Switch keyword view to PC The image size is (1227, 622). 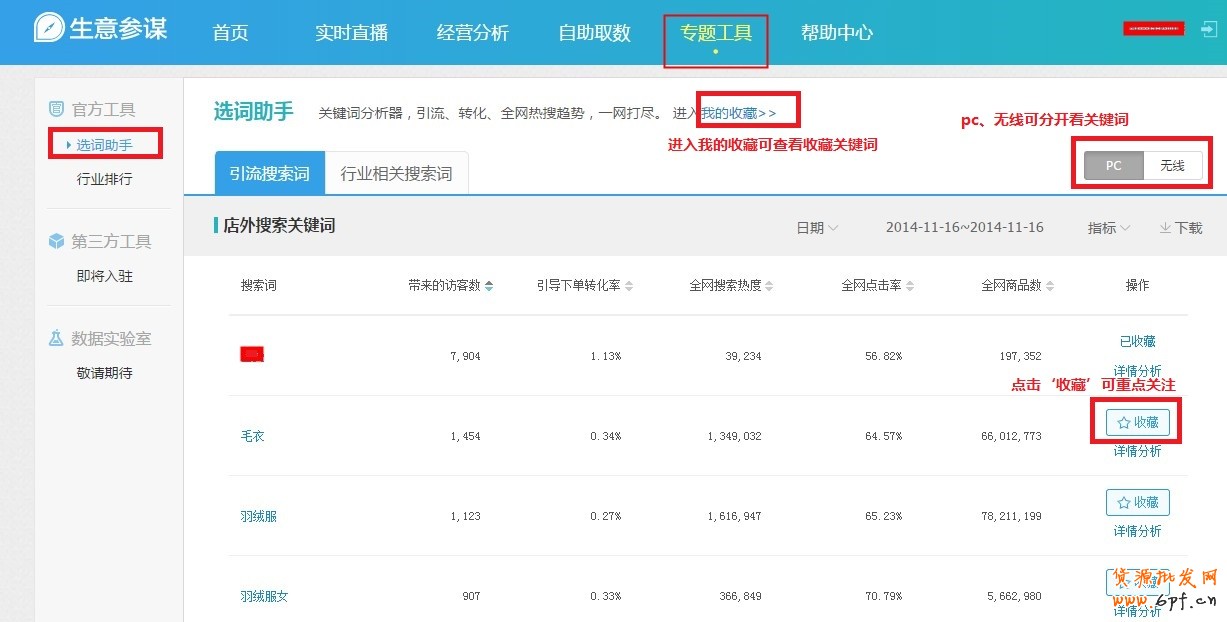point(1113,166)
